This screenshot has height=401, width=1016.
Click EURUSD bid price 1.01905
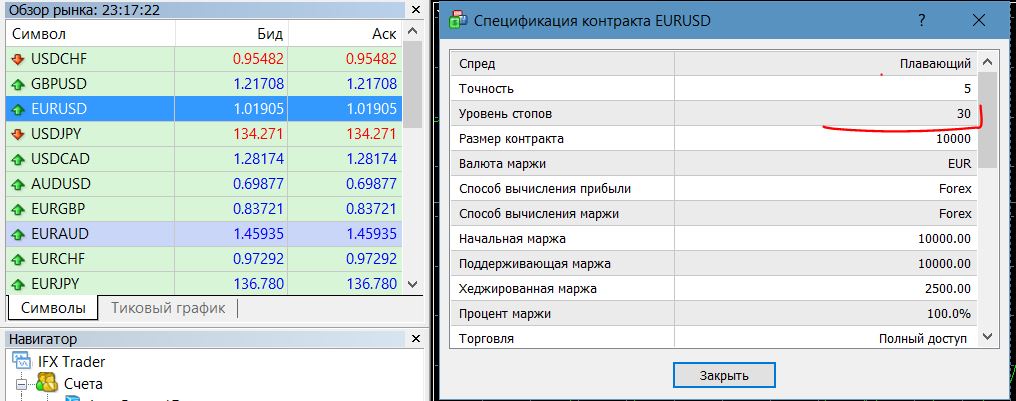pyautogui.click(x=259, y=109)
